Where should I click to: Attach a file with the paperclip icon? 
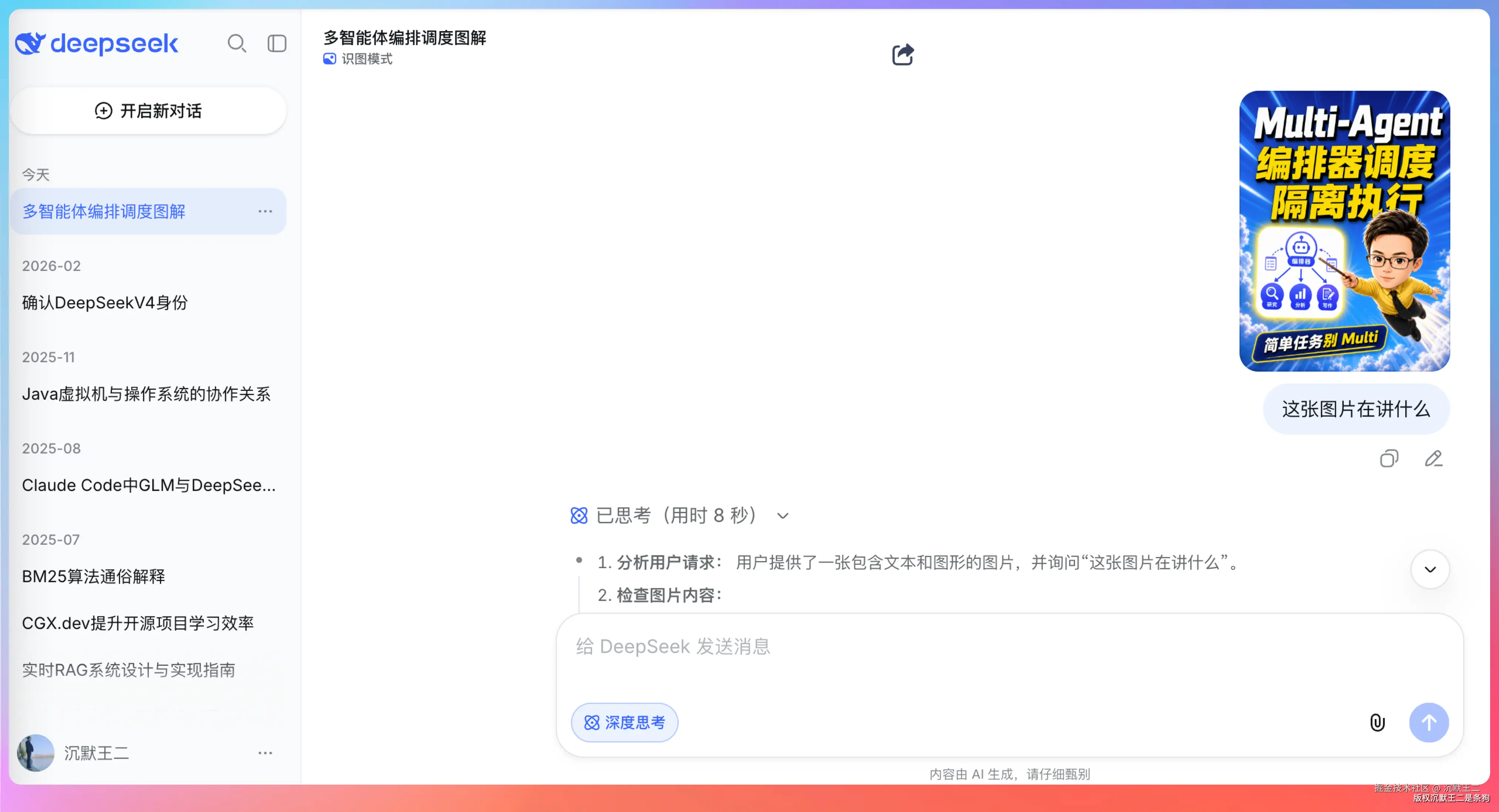click(1378, 722)
